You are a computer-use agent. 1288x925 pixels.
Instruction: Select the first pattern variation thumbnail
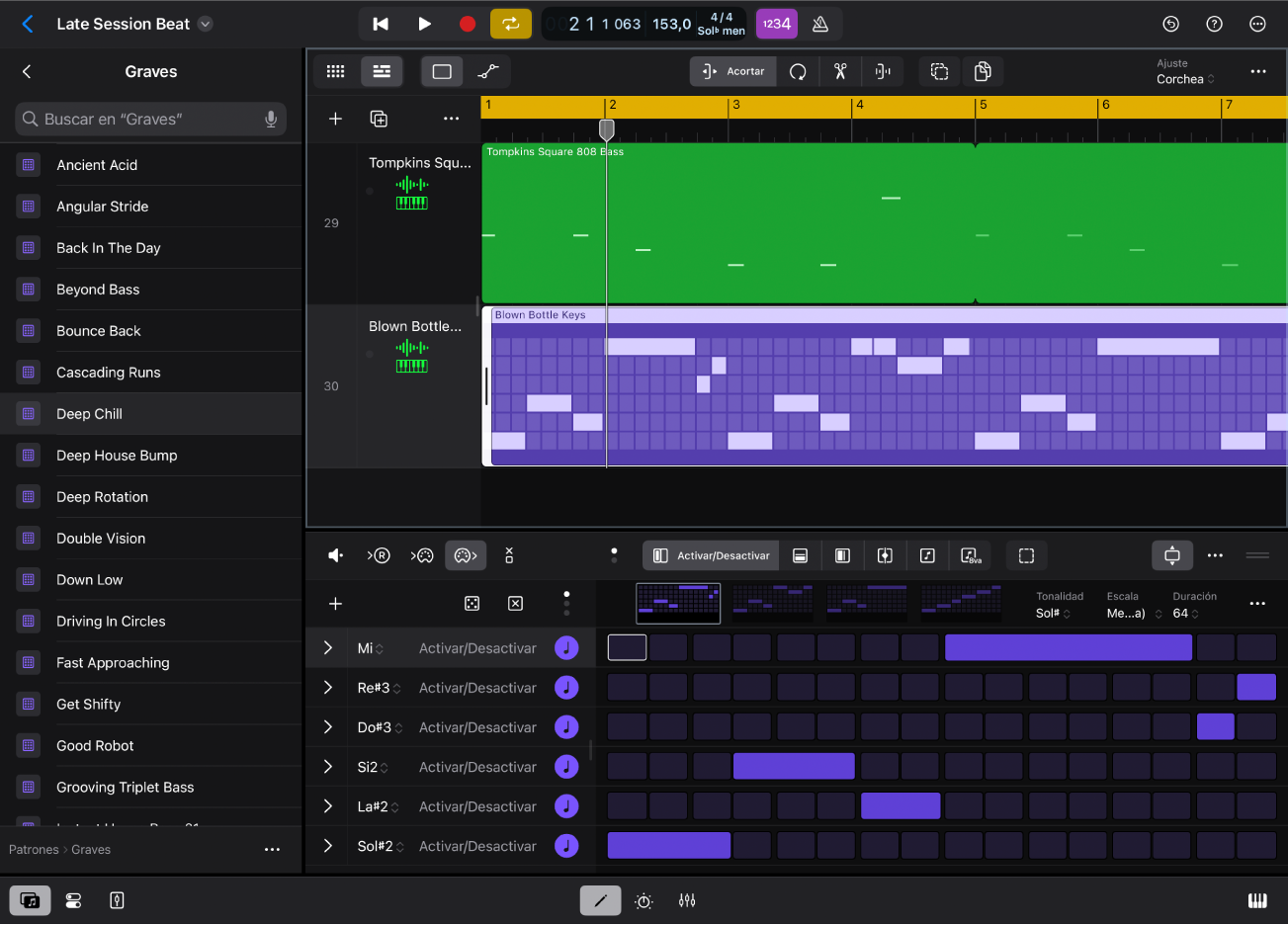pyautogui.click(x=678, y=603)
